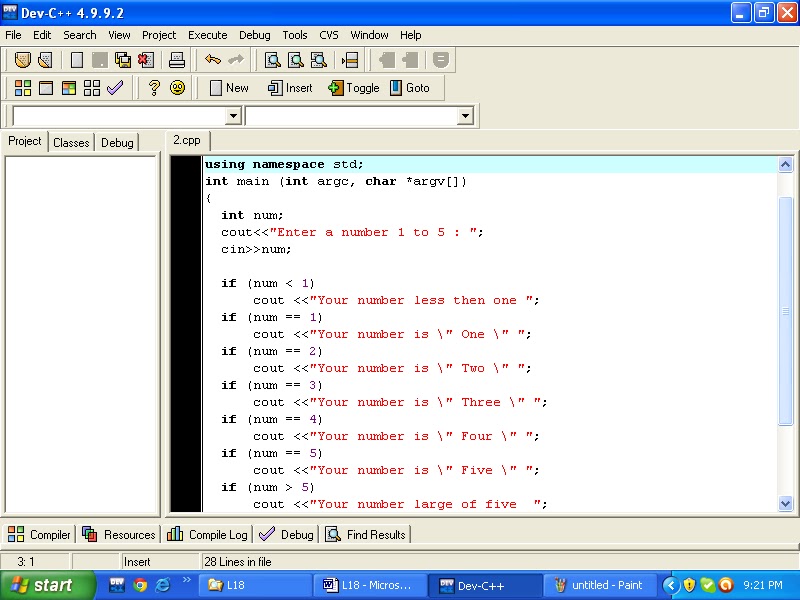
Task: Click the grayed-out Save icon
Action: [99, 60]
